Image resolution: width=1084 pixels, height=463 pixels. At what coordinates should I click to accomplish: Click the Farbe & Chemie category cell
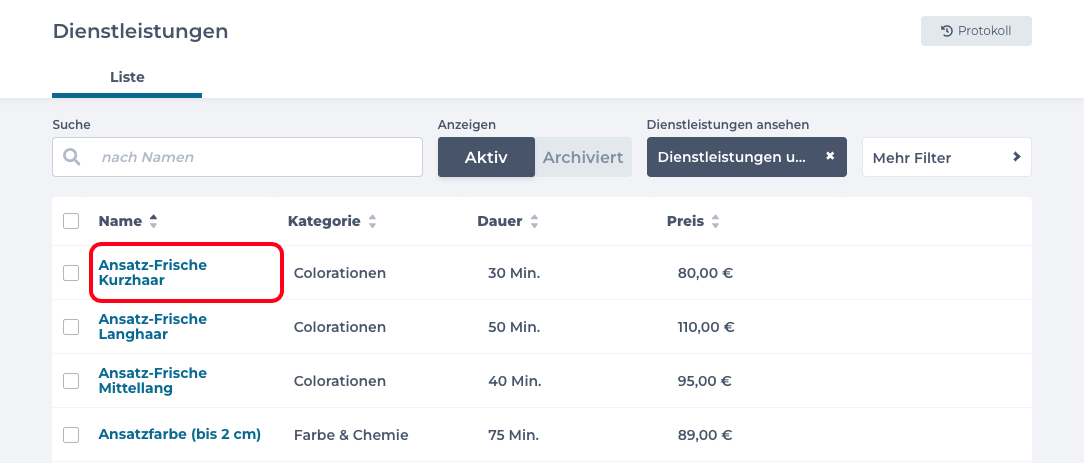click(x=351, y=435)
